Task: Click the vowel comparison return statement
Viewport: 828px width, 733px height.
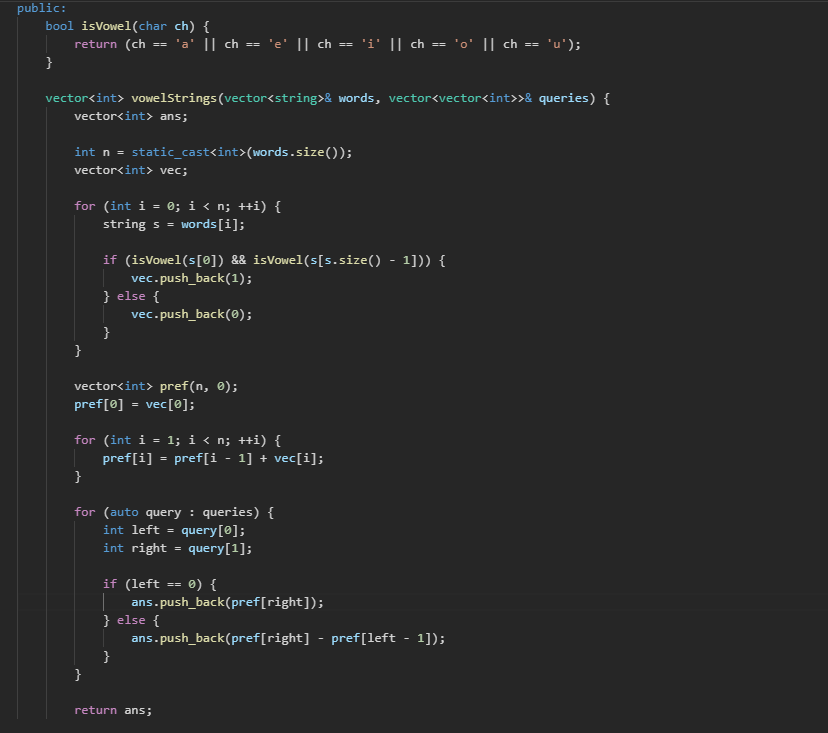Action: point(327,44)
